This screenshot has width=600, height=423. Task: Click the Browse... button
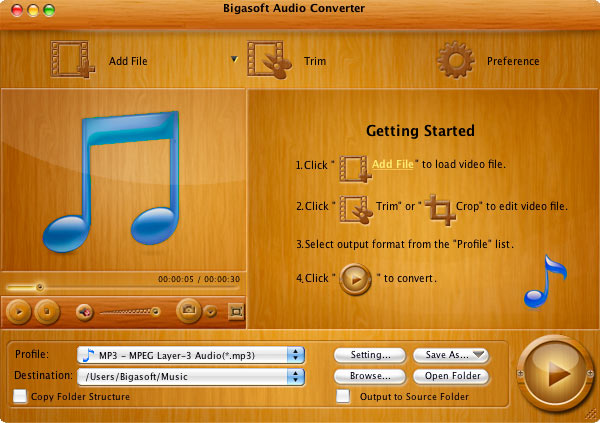coord(369,376)
